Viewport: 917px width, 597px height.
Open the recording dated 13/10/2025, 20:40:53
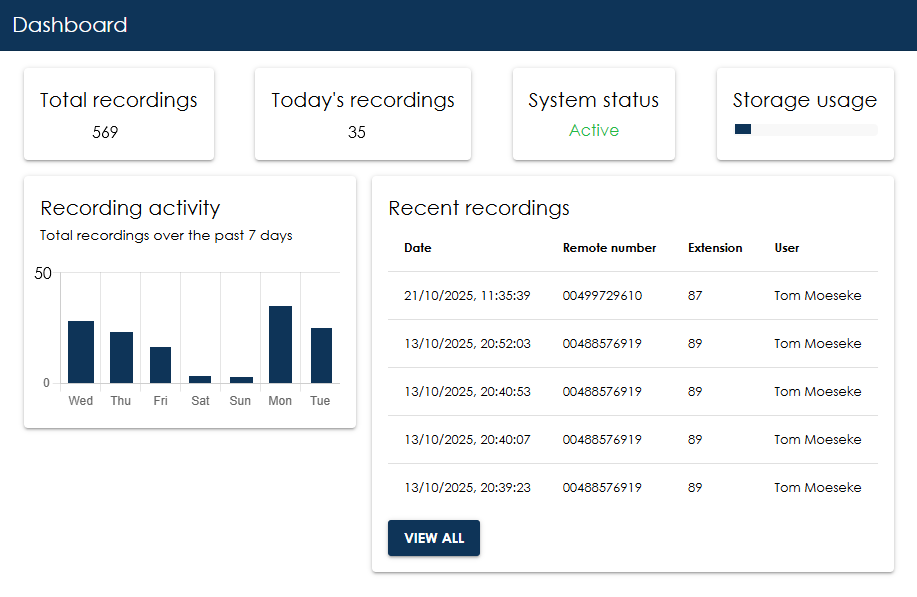point(467,392)
